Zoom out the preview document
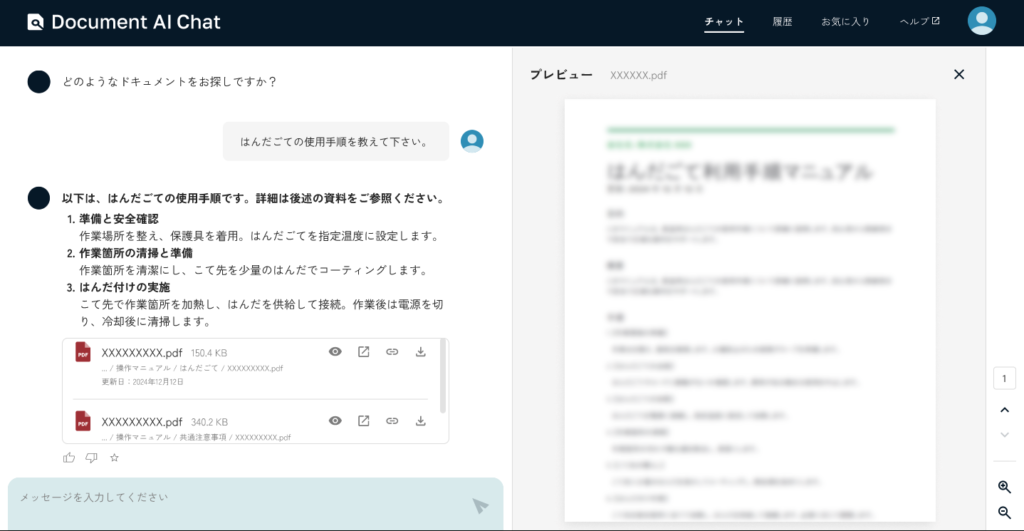This screenshot has width=1024, height=531. point(1004,513)
